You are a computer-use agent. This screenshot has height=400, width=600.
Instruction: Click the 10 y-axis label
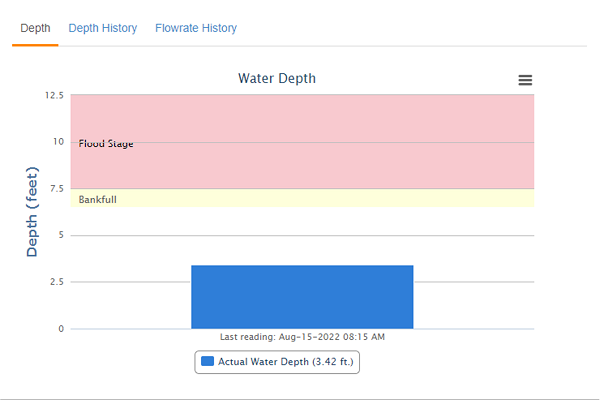pyautogui.click(x=58, y=142)
